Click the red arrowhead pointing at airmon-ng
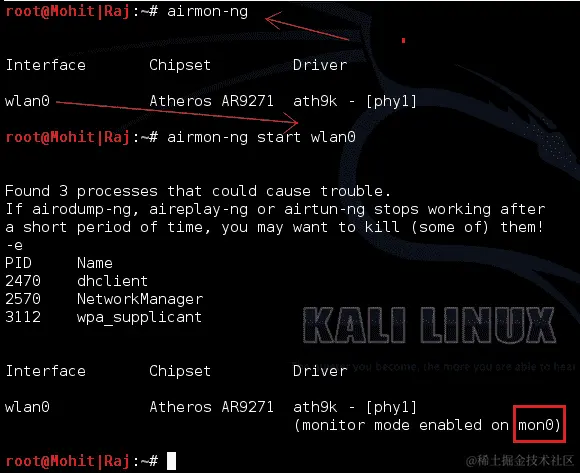 (x=273, y=20)
